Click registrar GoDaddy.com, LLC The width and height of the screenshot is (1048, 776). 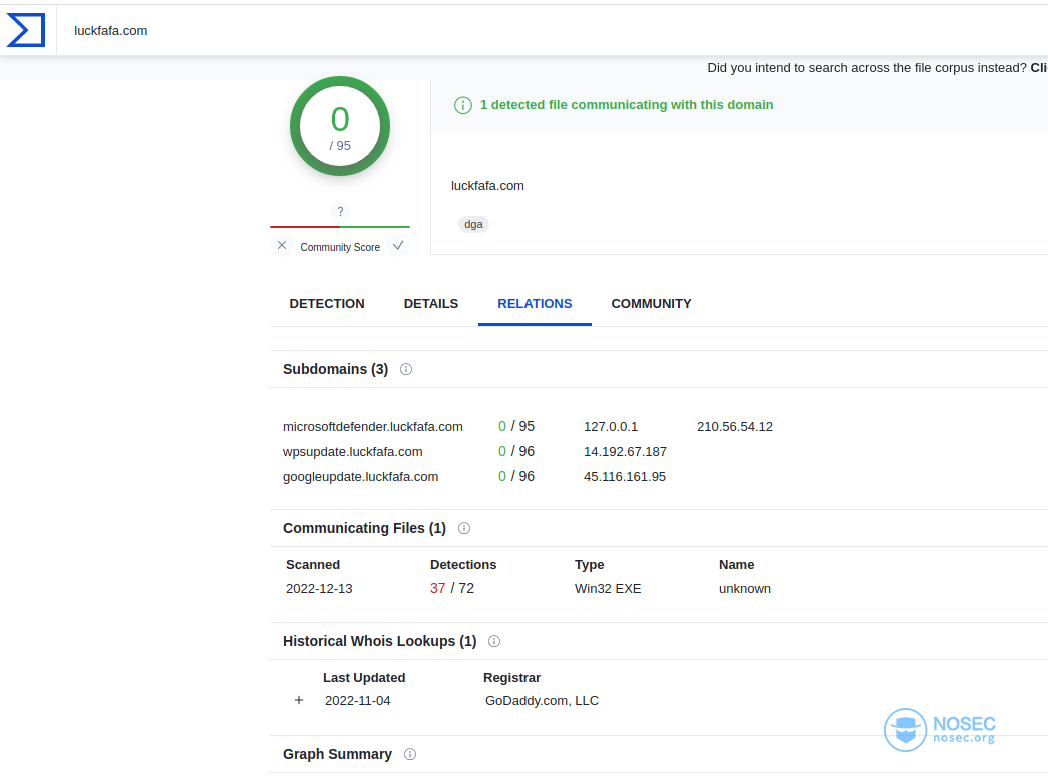pyautogui.click(x=542, y=700)
